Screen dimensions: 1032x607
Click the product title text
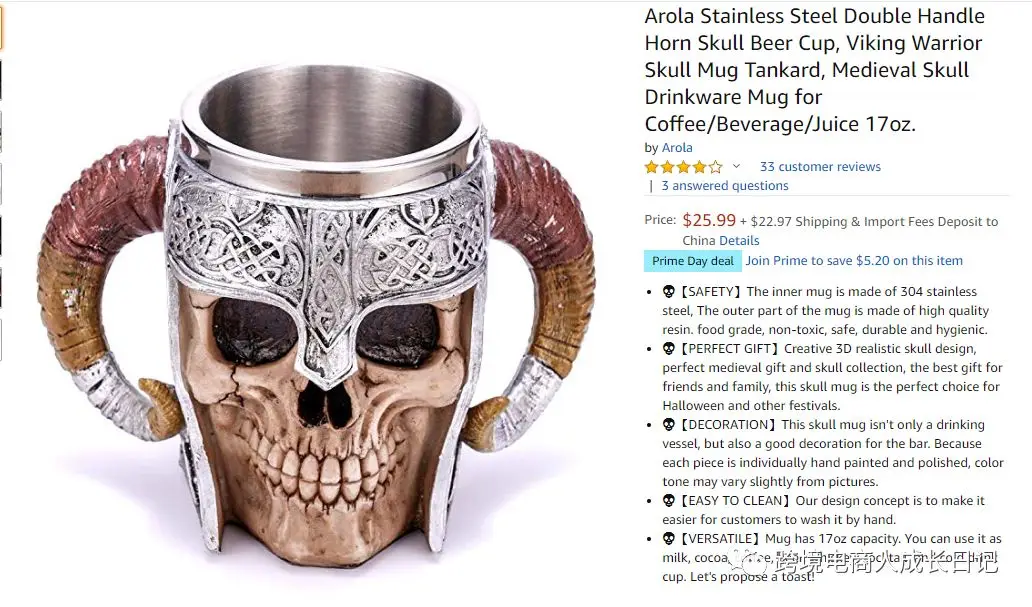pos(815,70)
